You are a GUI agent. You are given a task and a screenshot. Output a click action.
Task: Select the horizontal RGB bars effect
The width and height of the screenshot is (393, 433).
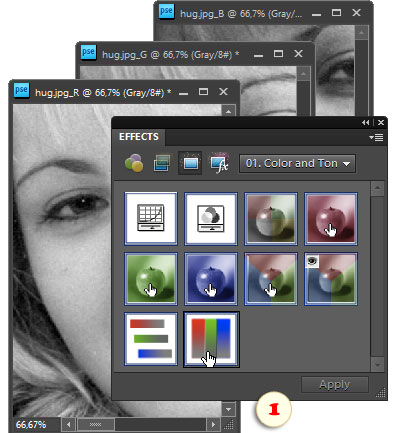pos(151,339)
